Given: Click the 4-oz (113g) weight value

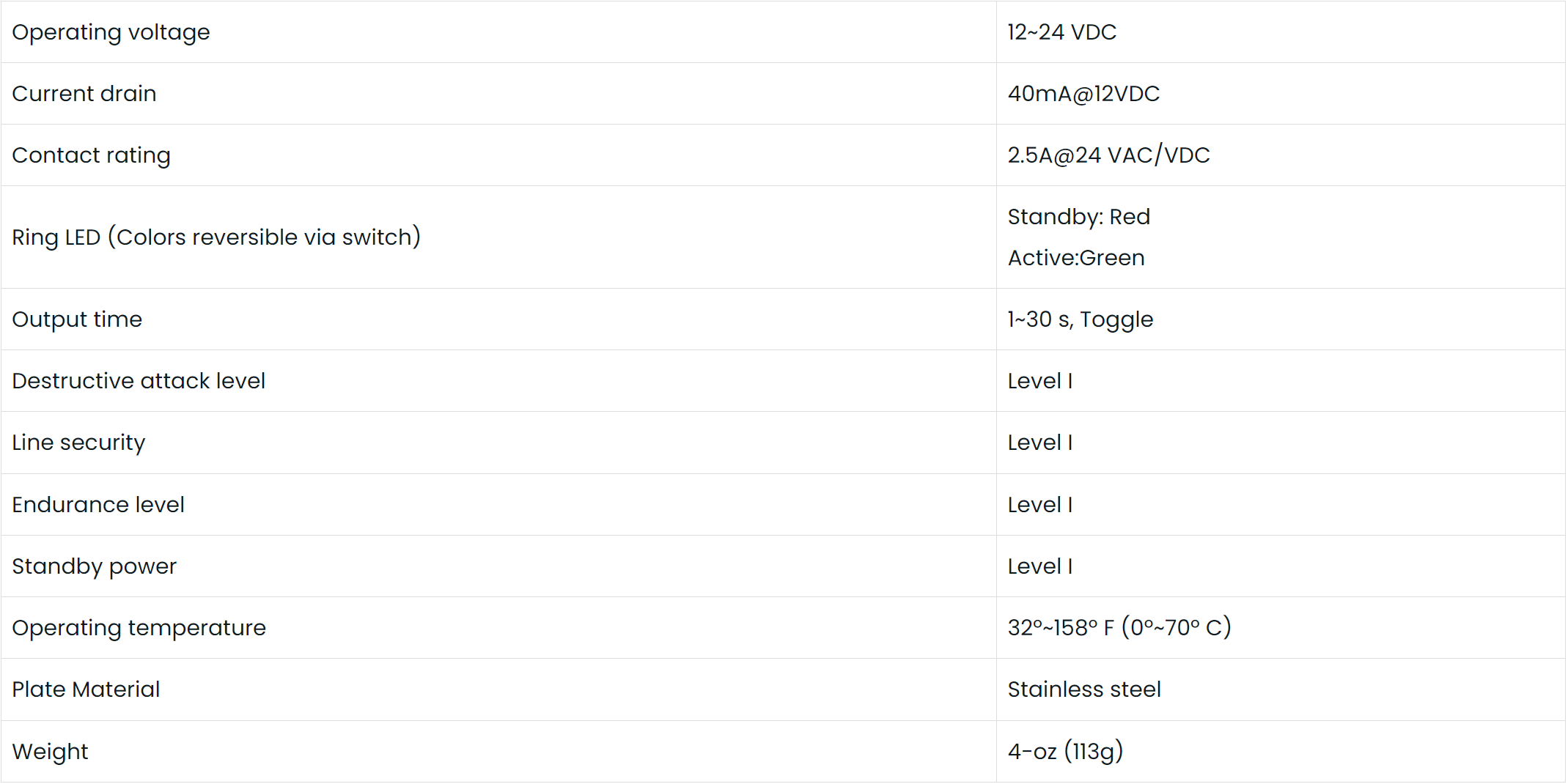Looking at the screenshot, I should [x=1065, y=752].
